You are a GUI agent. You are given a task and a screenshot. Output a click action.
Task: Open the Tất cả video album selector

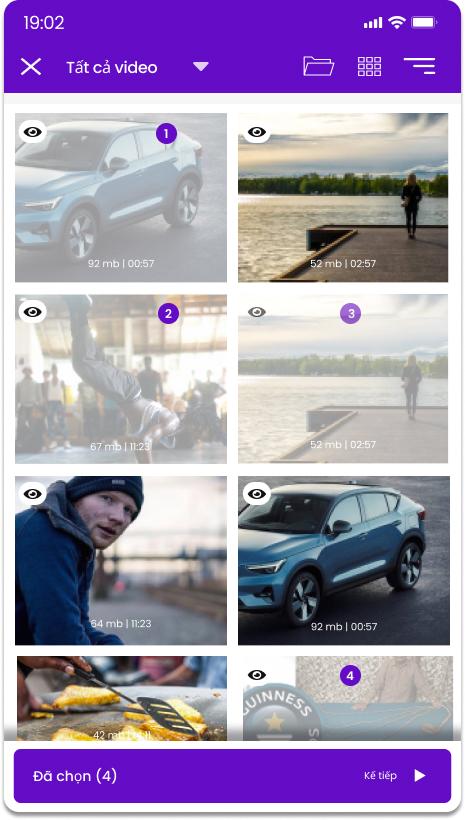point(111,67)
